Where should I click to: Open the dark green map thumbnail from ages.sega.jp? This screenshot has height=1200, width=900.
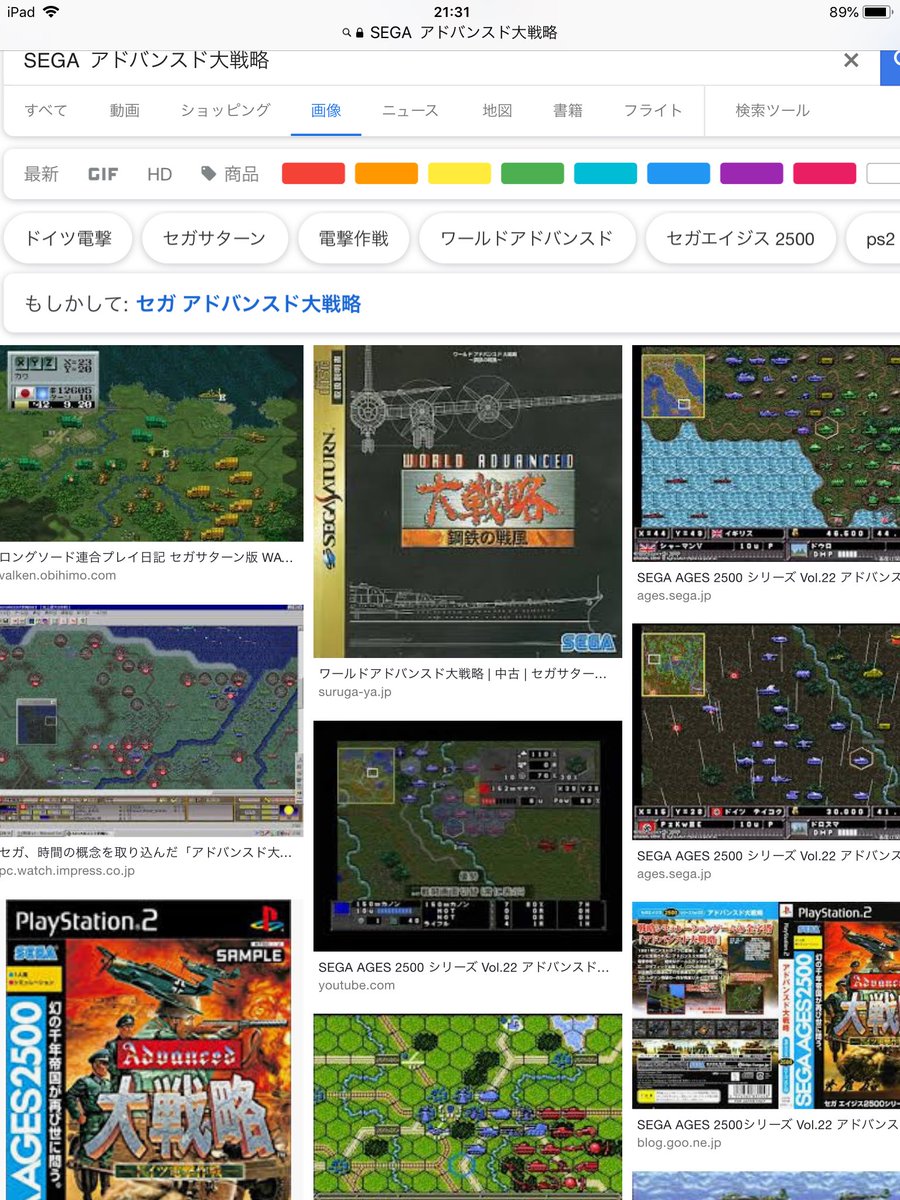[x=766, y=732]
